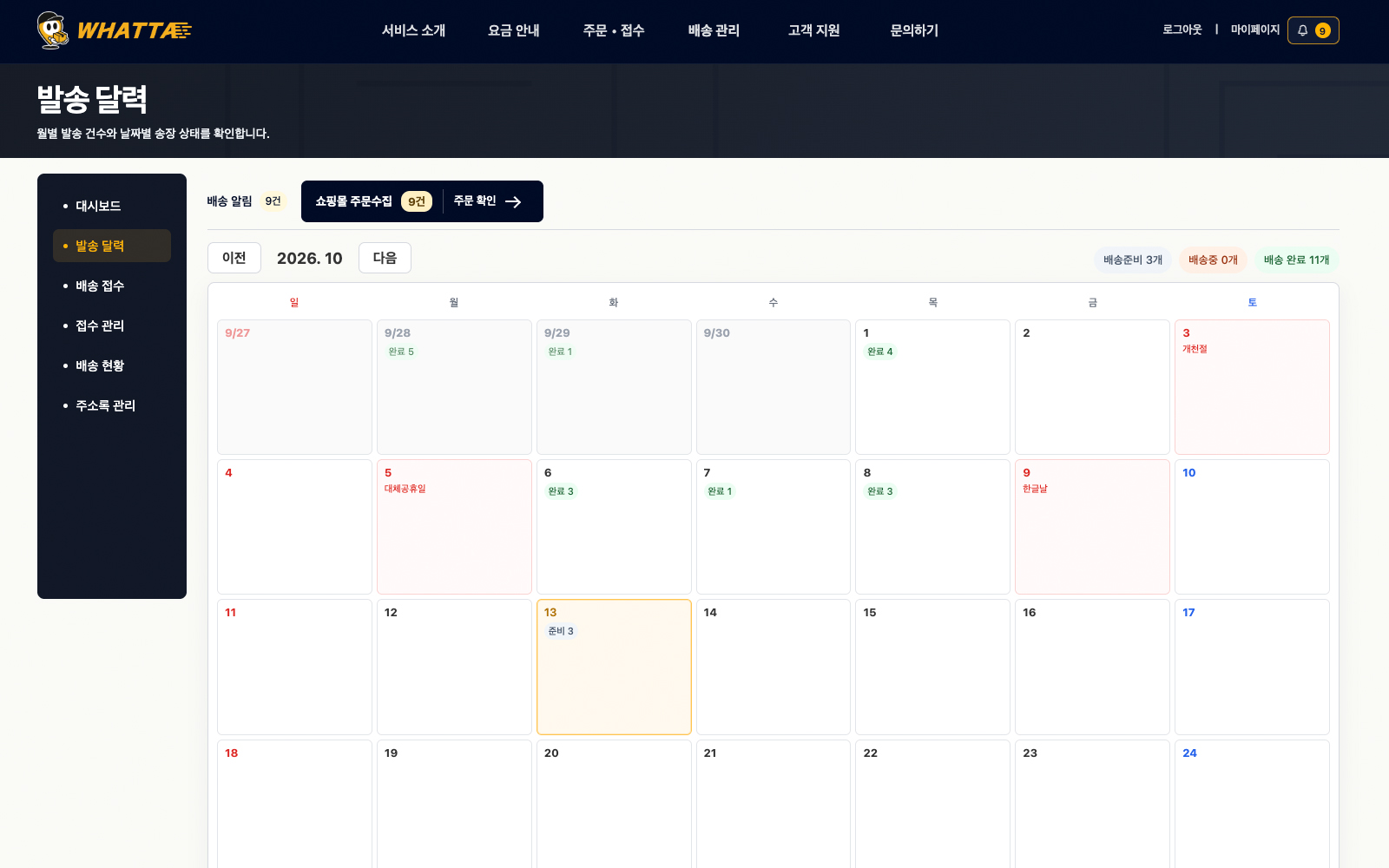Click the 이전 month button
The image size is (1389, 868).
pyautogui.click(x=234, y=258)
